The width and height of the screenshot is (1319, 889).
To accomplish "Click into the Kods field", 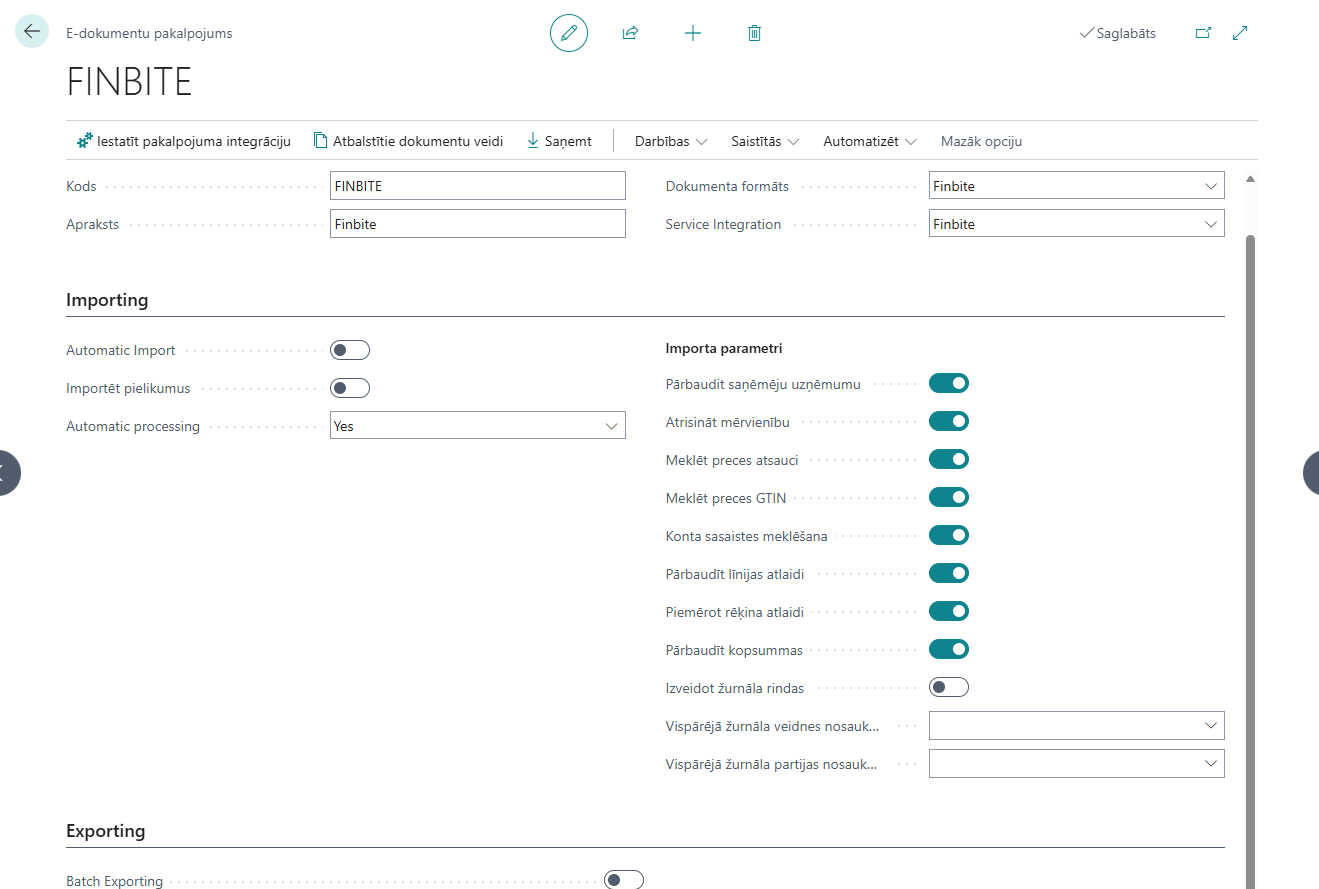I will (x=478, y=186).
